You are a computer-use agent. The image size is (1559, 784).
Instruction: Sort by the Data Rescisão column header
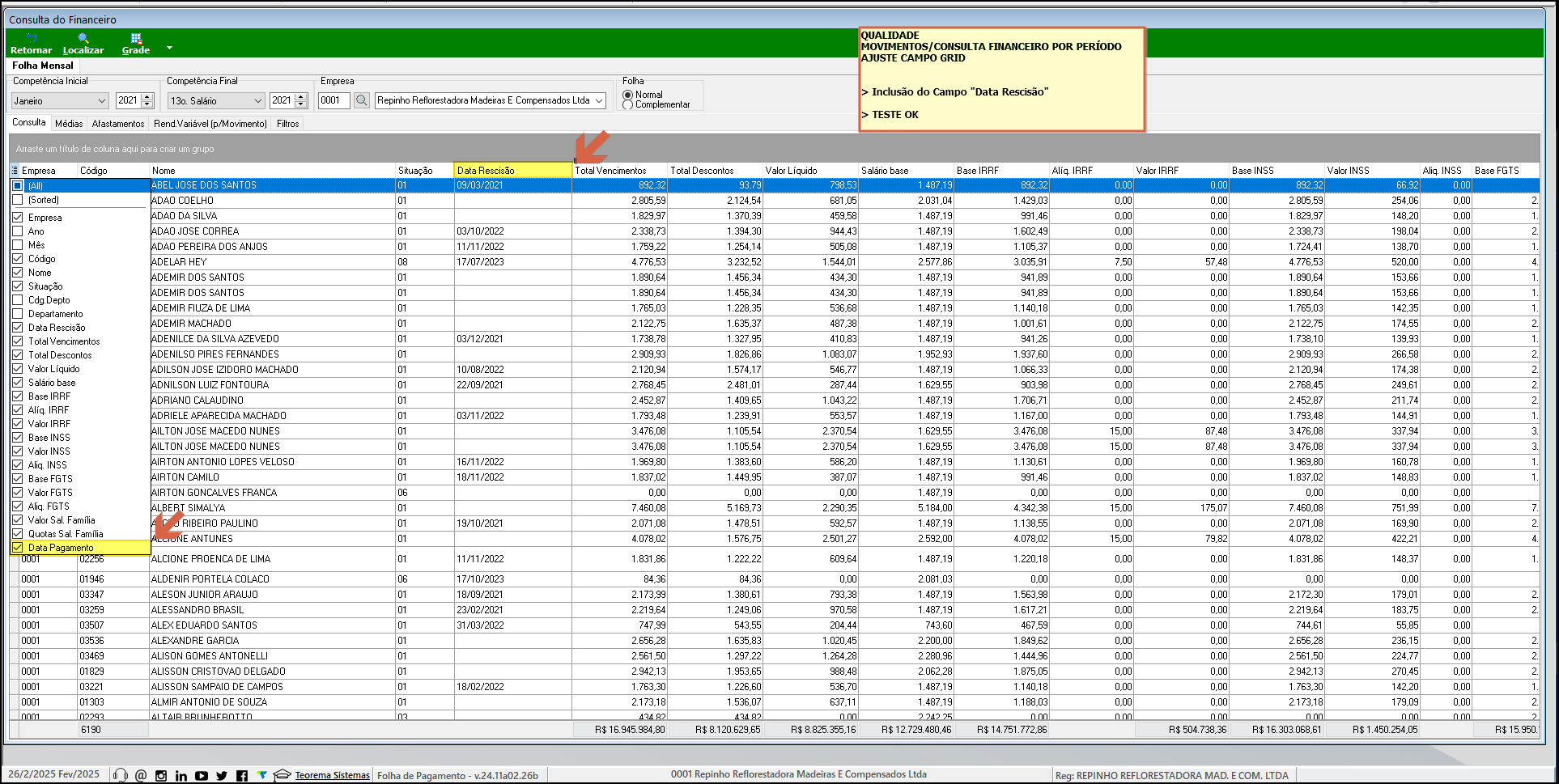point(512,170)
